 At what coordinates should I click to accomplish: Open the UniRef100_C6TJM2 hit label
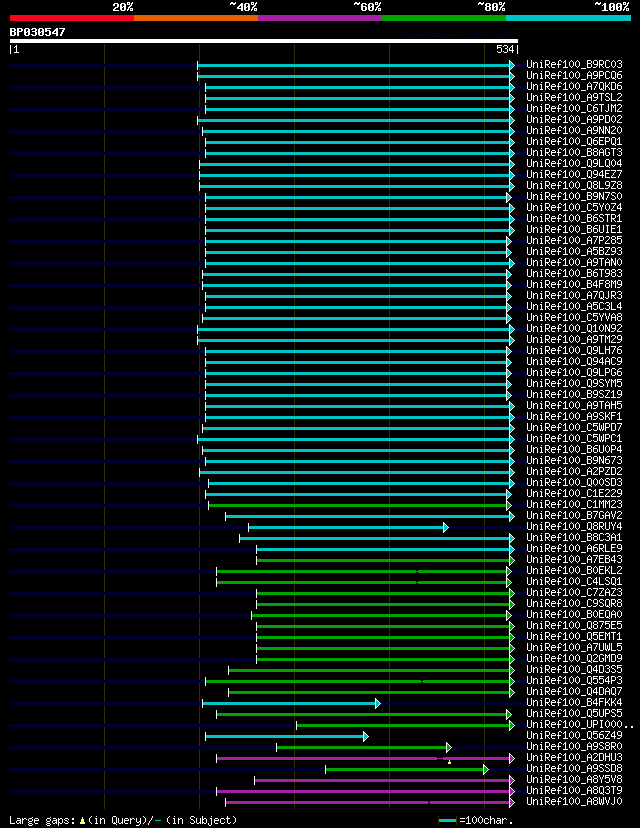pyautogui.click(x=574, y=108)
